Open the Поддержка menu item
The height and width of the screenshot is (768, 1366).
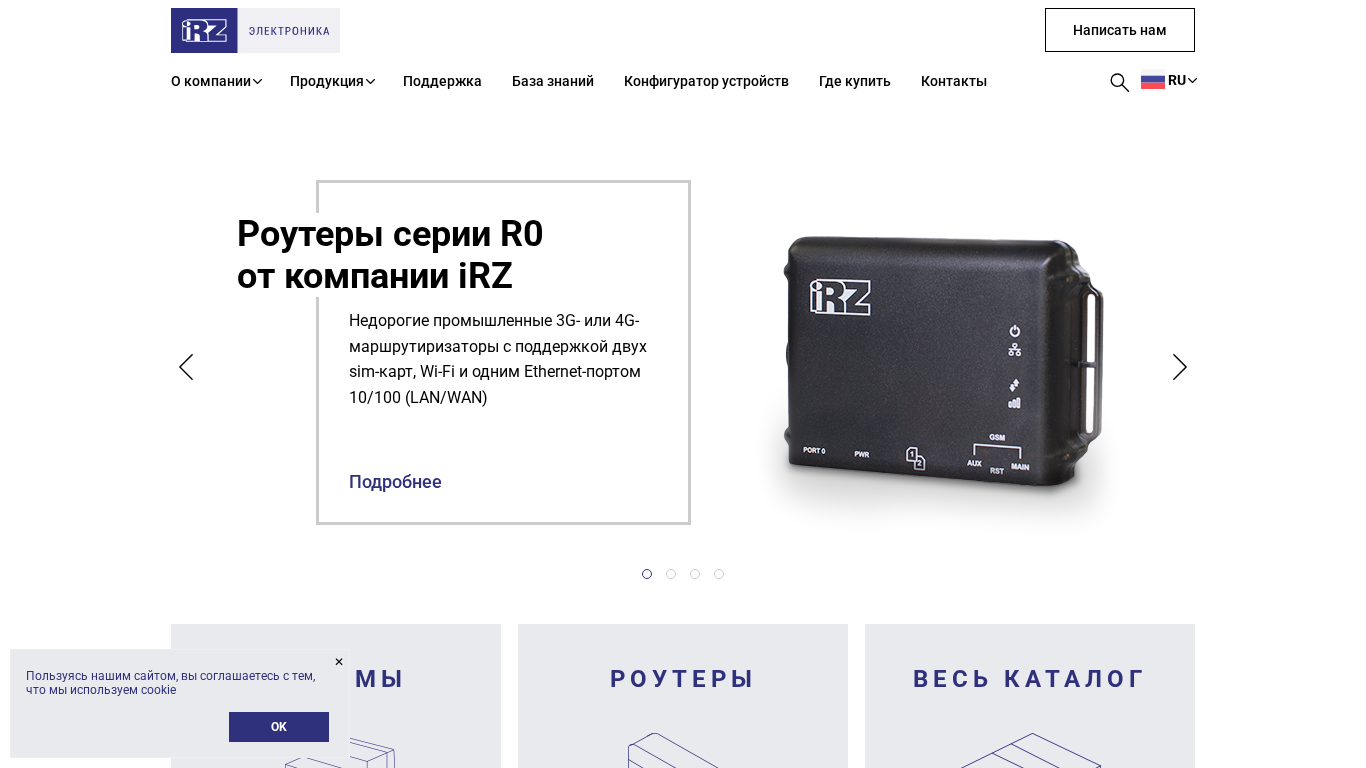(x=442, y=81)
